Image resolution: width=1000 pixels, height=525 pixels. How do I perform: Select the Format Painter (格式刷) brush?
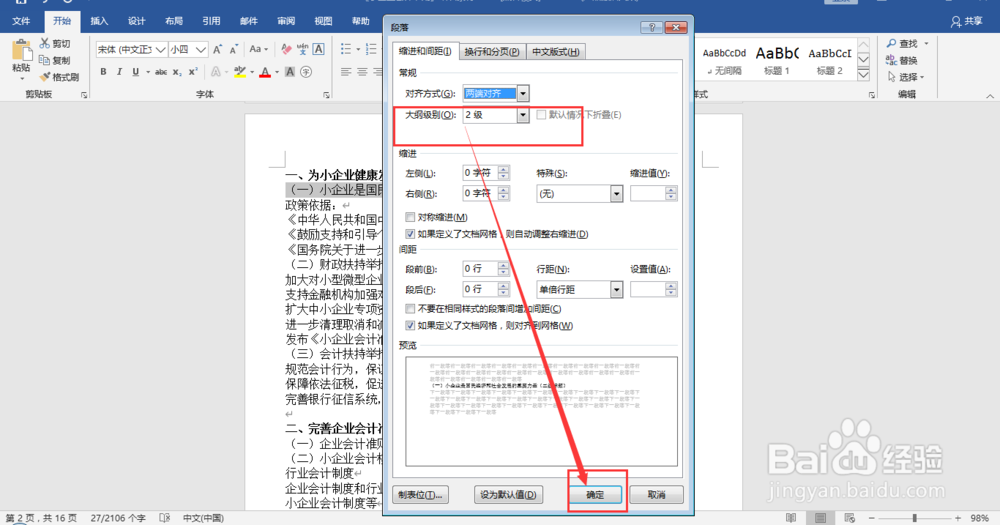[x=45, y=77]
